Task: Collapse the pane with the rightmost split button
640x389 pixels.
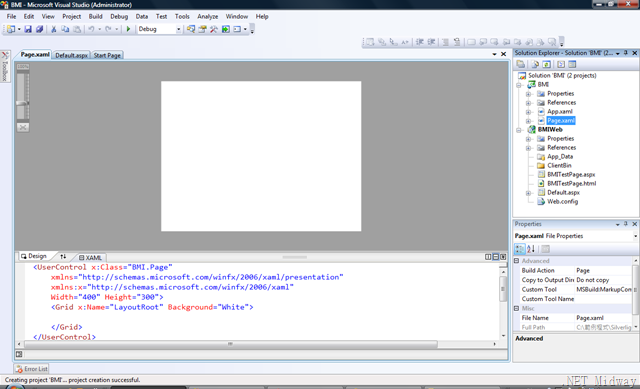Action: pos(503,257)
